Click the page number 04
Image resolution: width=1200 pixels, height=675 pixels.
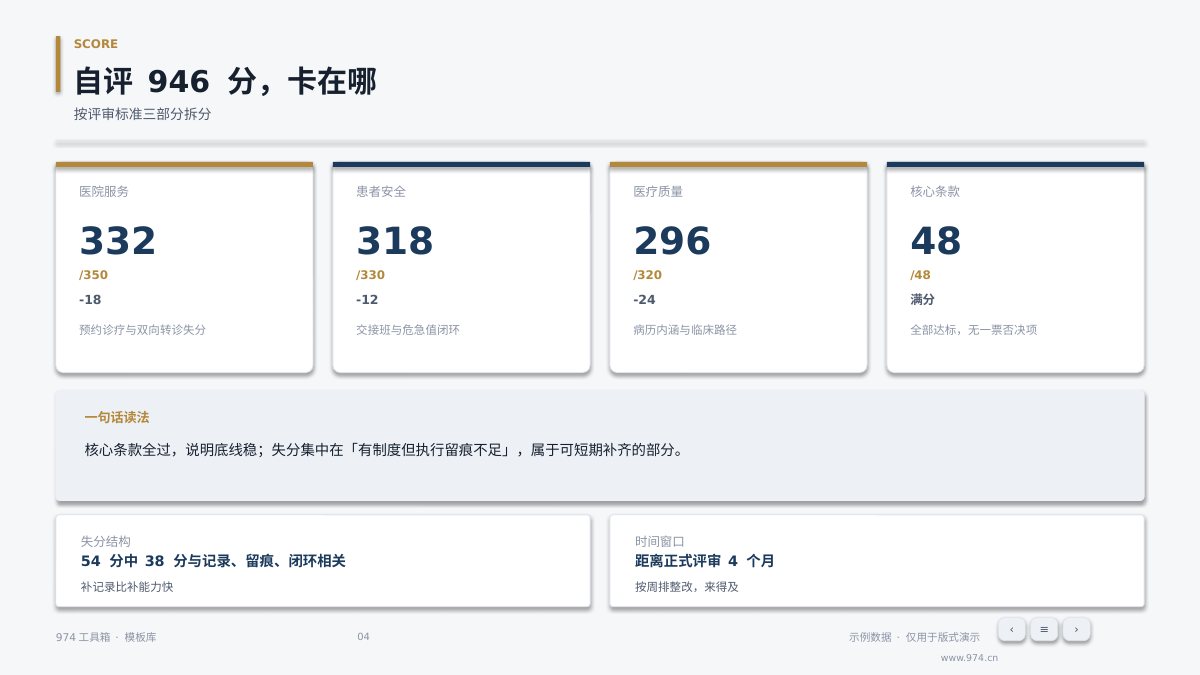coord(363,637)
